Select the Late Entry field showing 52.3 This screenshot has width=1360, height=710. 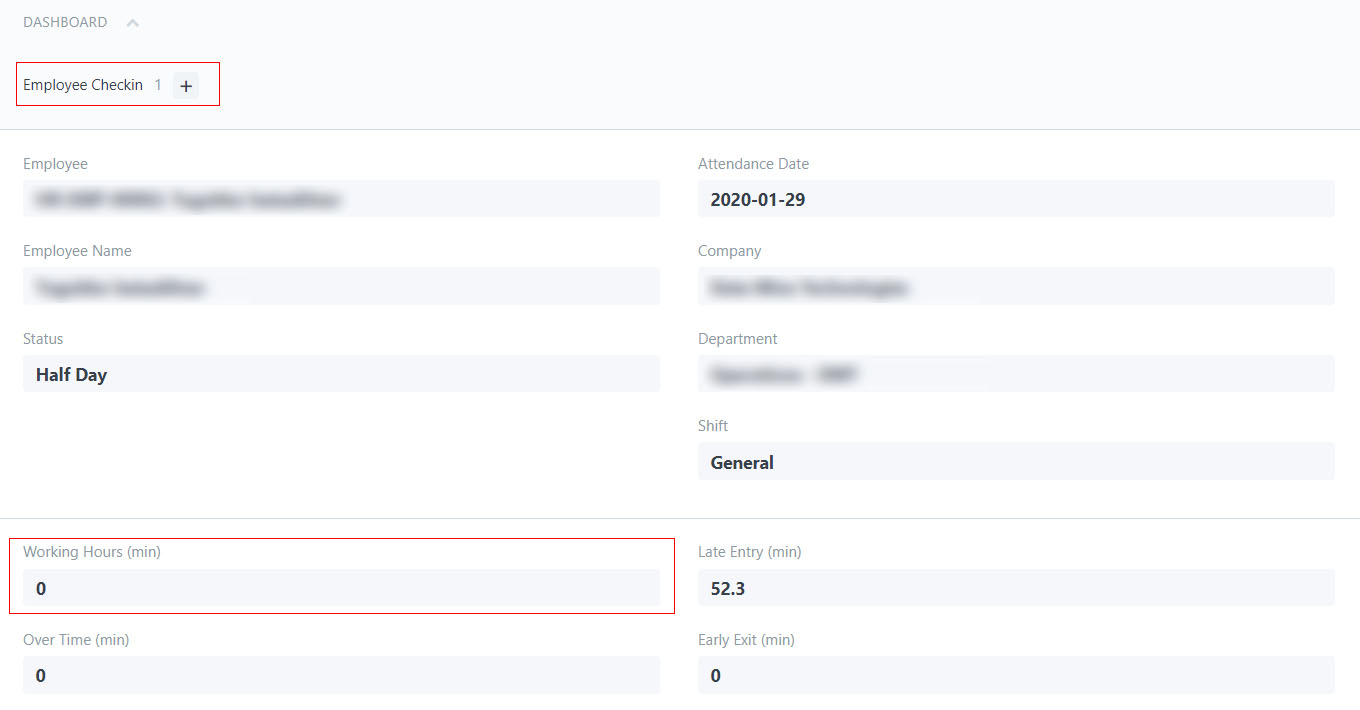click(x=1015, y=588)
